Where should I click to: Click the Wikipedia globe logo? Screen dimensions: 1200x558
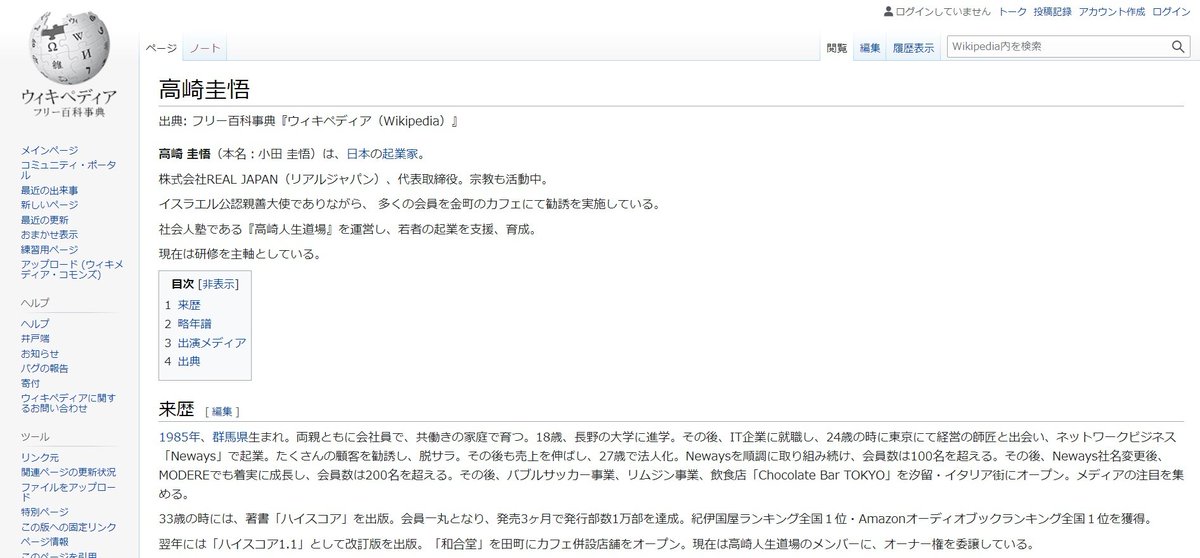pos(69,48)
